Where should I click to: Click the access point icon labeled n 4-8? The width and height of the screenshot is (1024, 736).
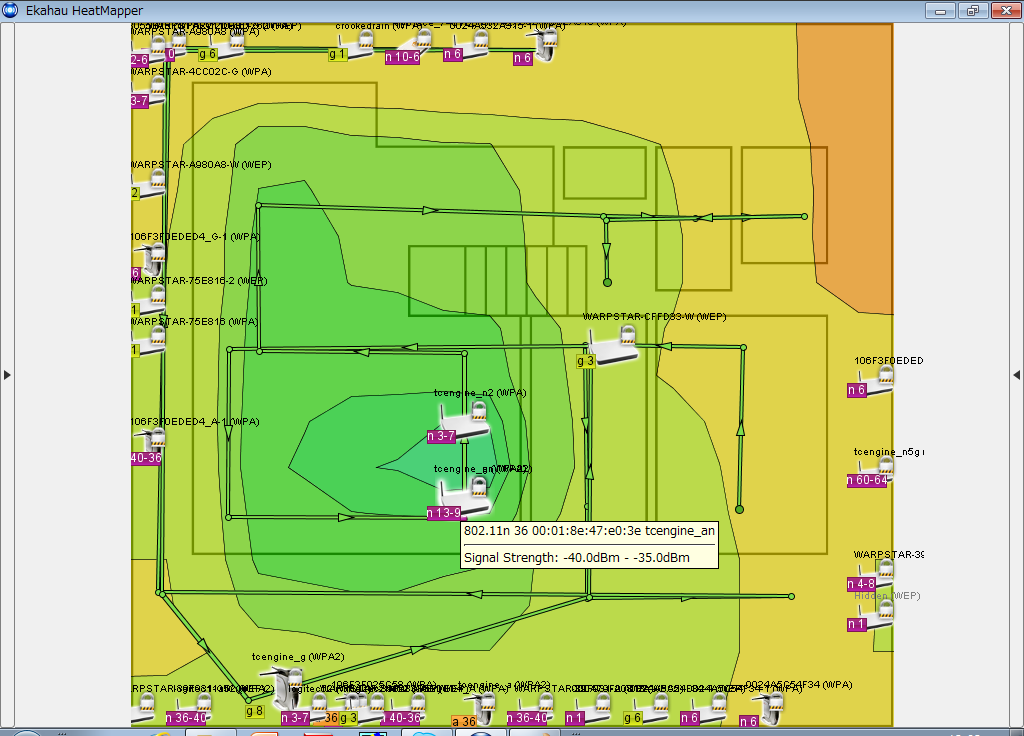click(877, 574)
